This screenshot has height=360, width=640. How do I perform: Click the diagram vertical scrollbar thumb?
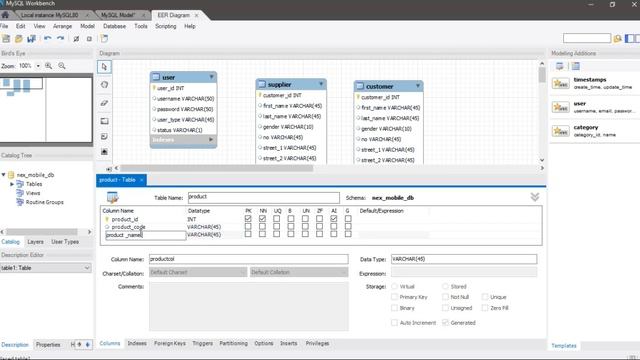(x=542, y=75)
